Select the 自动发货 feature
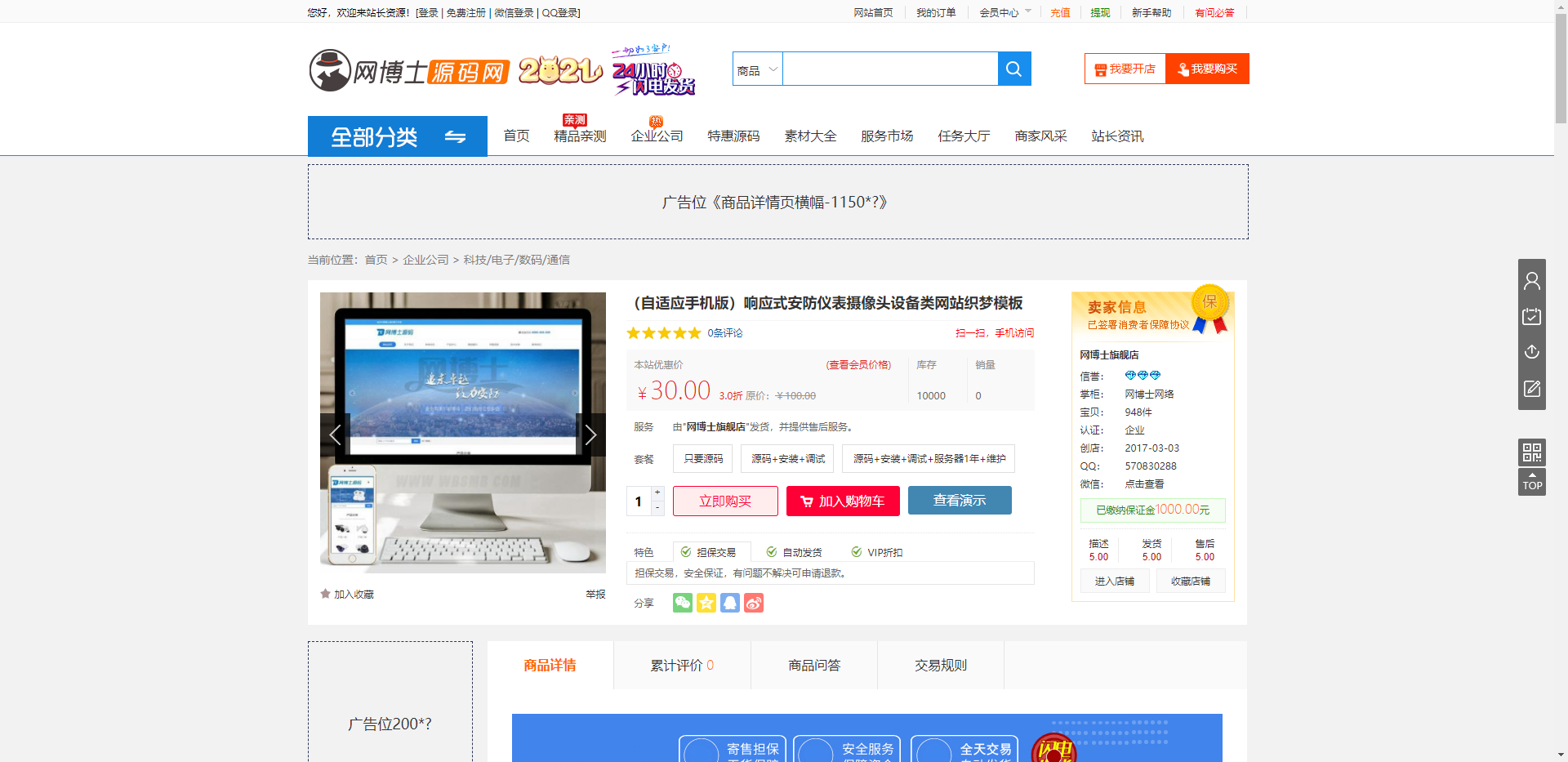This screenshot has height=762, width=1568. 794,552
